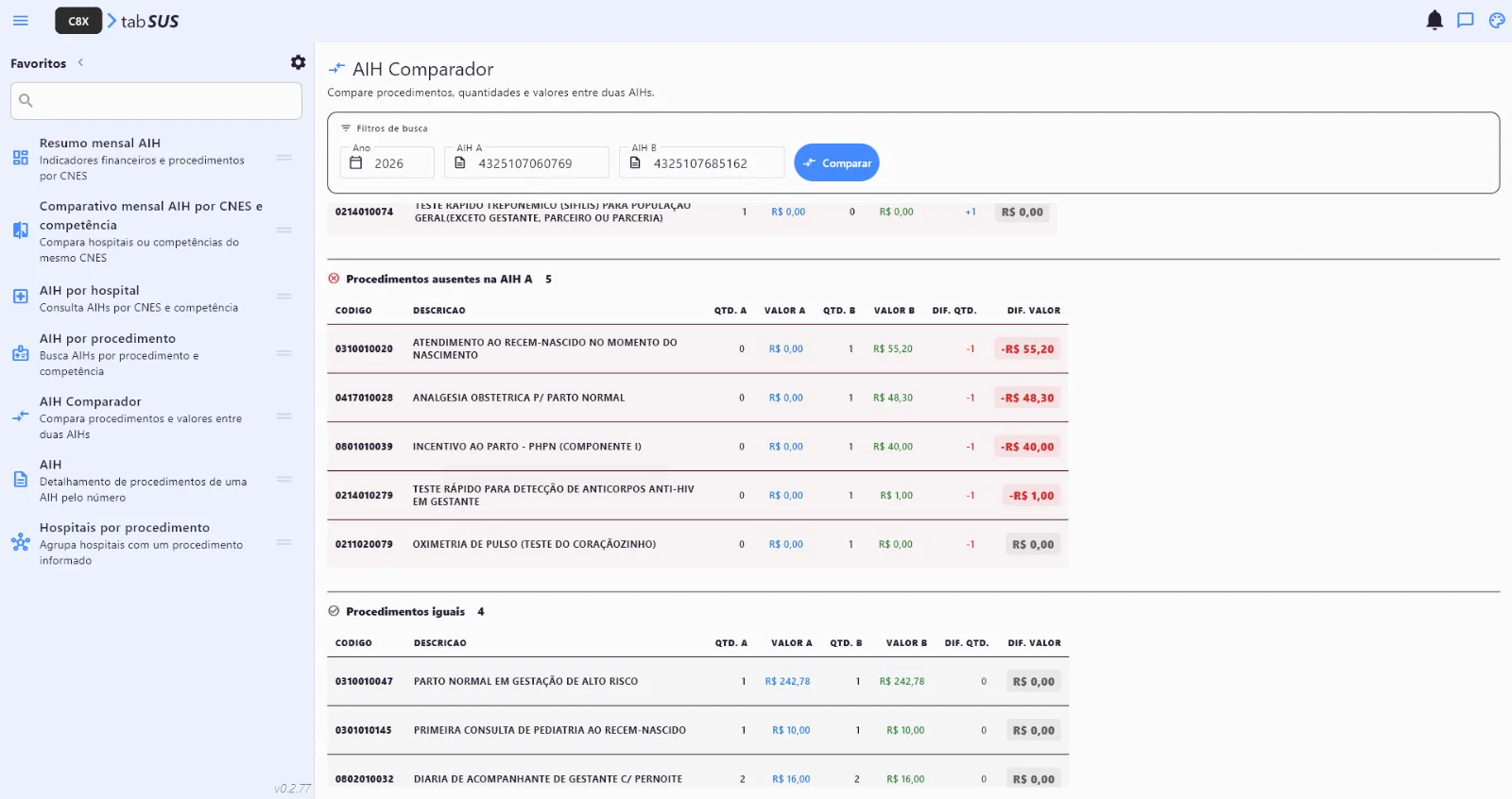Click the AIH detalhamento document icon

coord(20,480)
